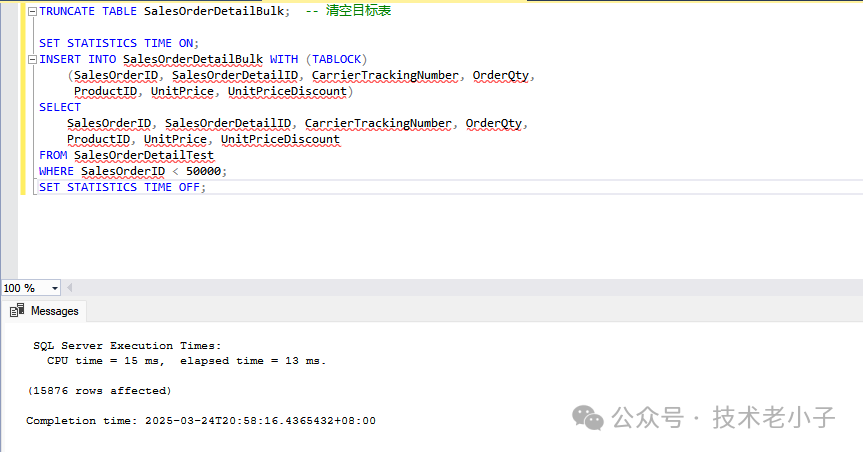
Task: Click the CarrierTrackingNumber column in SELECT list
Action: pos(378,123)
